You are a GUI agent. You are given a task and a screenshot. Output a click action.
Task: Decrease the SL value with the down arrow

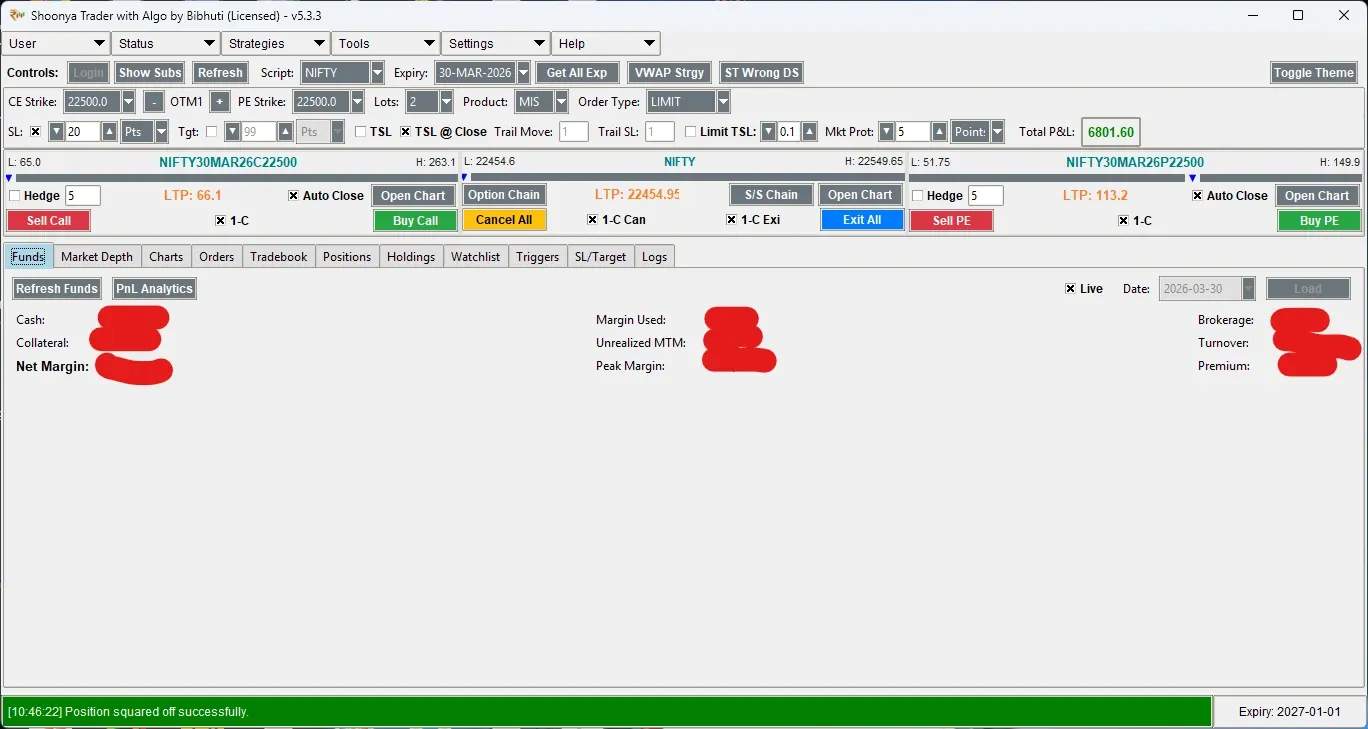56,132
